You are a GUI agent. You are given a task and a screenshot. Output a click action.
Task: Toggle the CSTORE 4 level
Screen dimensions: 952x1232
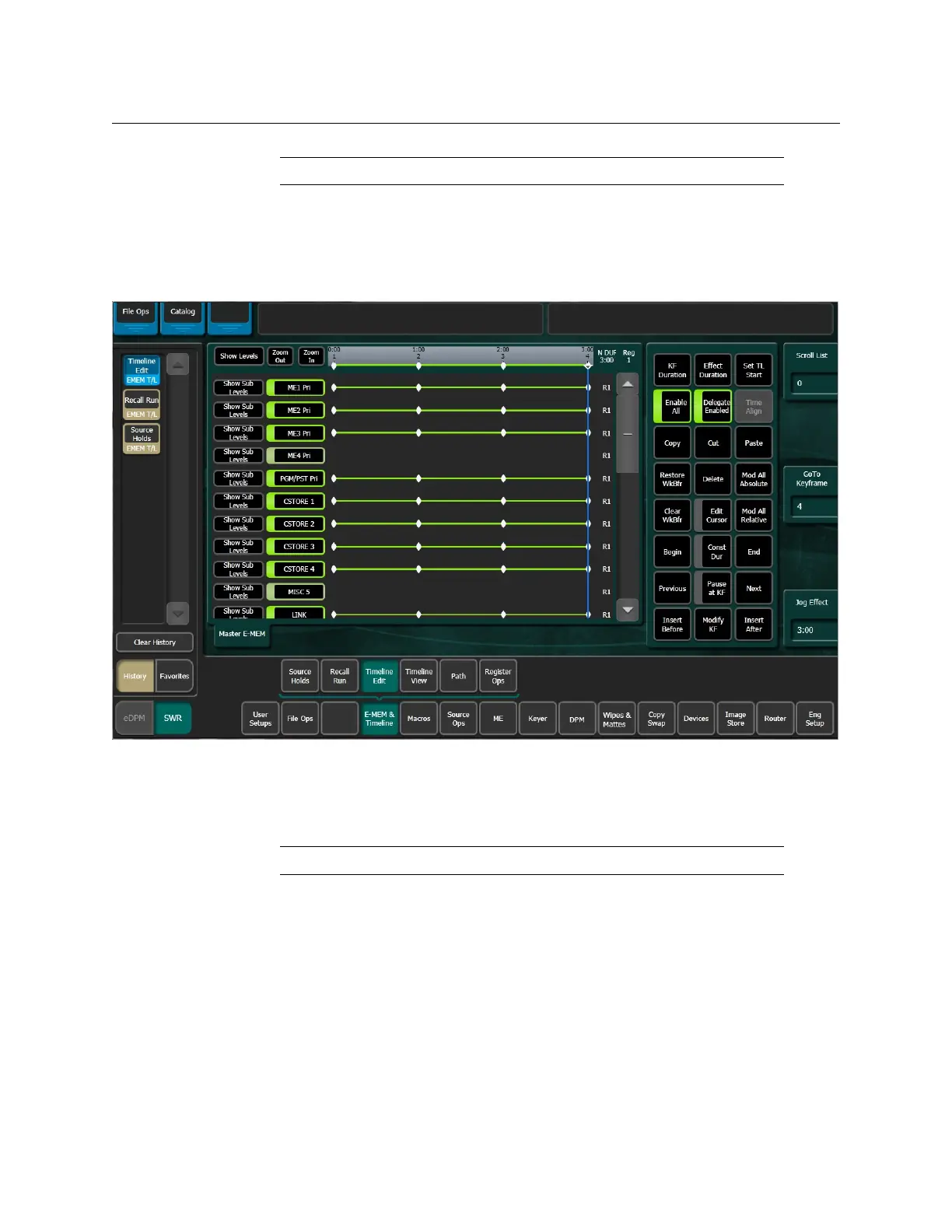coord(296,569)
